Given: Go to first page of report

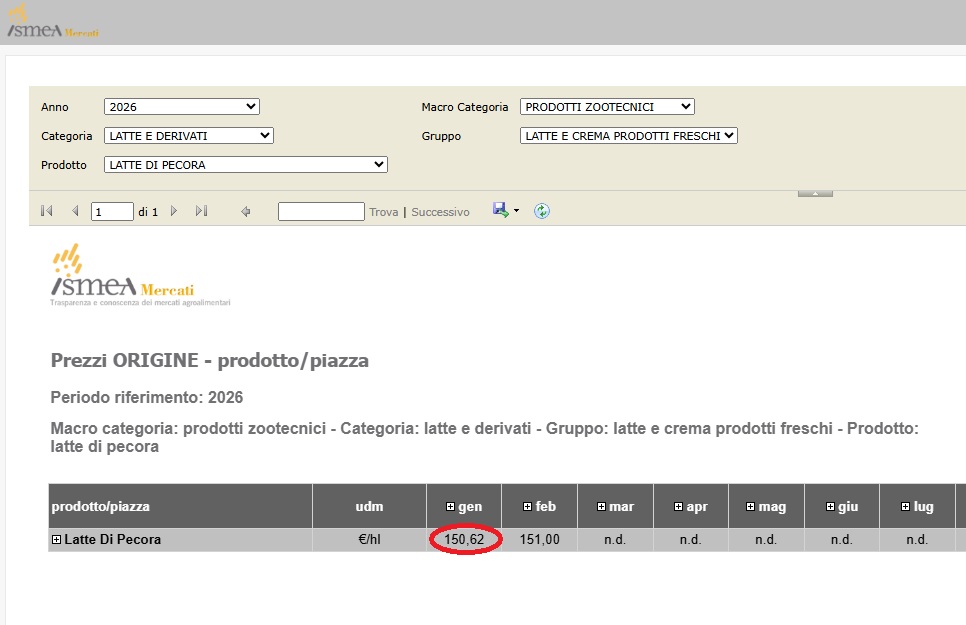Looking at the screenshot, I should click(47, 211).
